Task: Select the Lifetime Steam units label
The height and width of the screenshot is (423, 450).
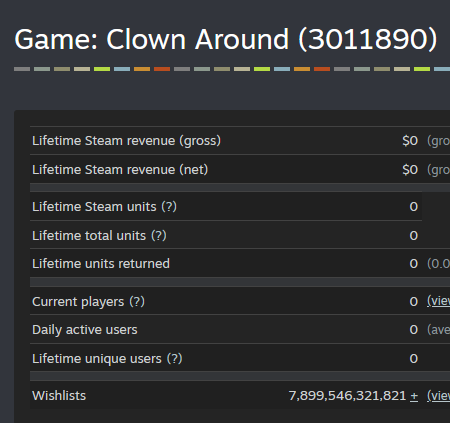Action: point(94,207)
